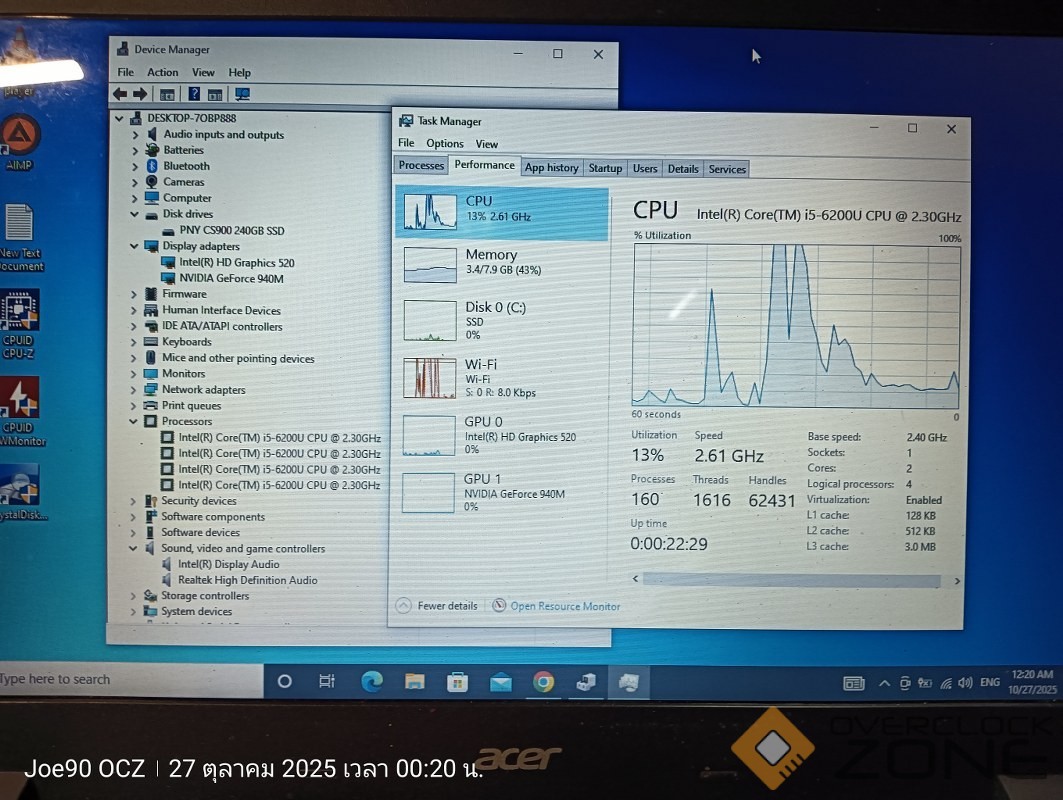The image size is (1063, 800).
Task: Open Task Manager Options menu
Action: pyautogui.click(x=445, y=143)
